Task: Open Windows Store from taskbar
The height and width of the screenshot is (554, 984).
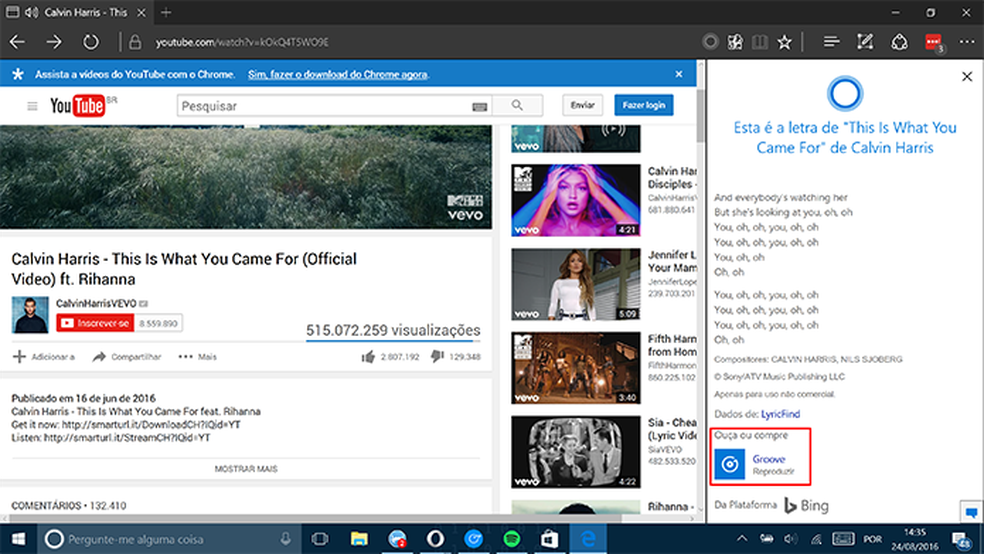Action: [550, 539]
